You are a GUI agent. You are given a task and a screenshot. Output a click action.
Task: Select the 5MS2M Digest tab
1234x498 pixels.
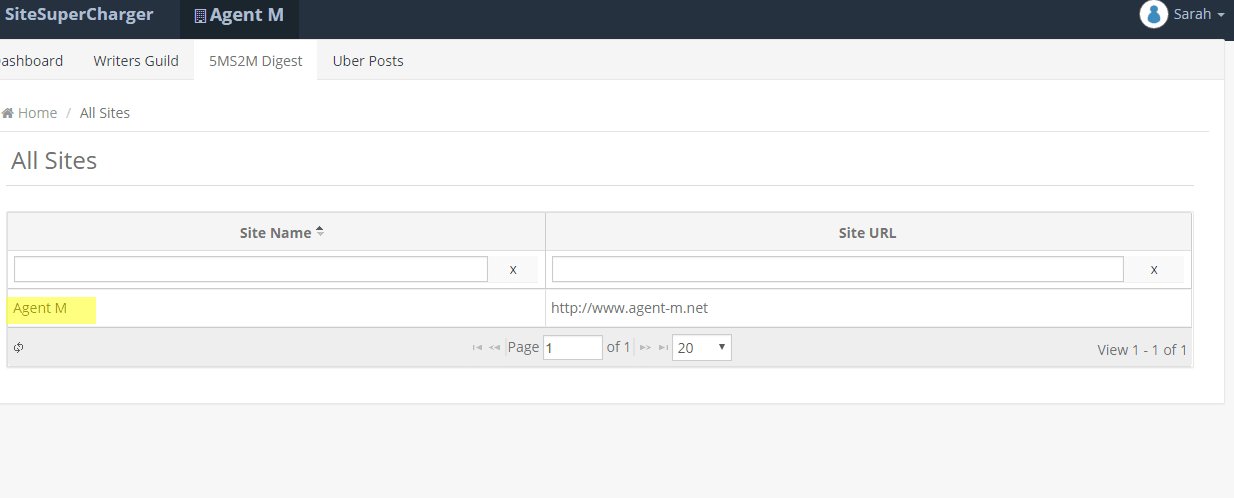[255, 61]
